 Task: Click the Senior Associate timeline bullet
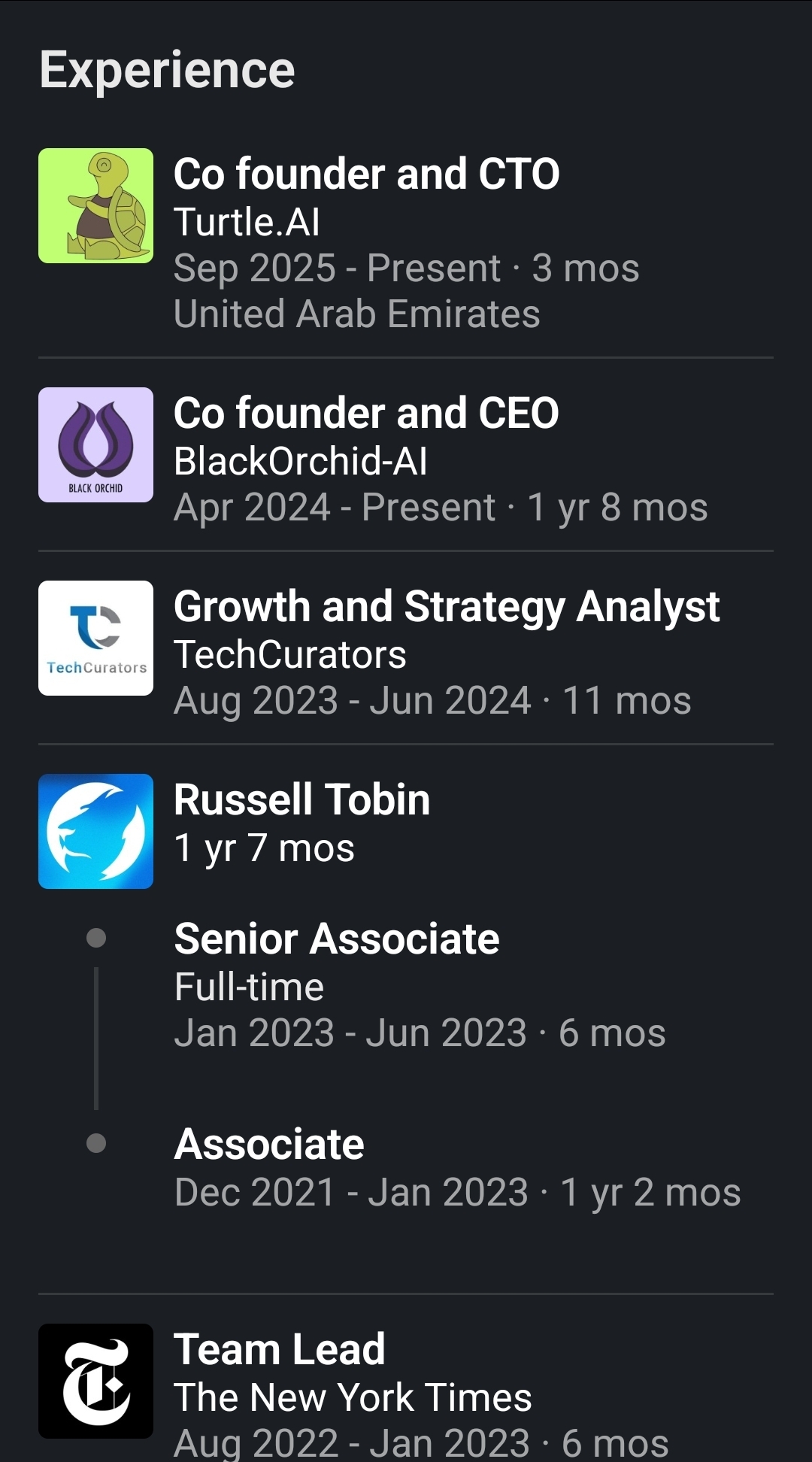[x=96, y=938]
